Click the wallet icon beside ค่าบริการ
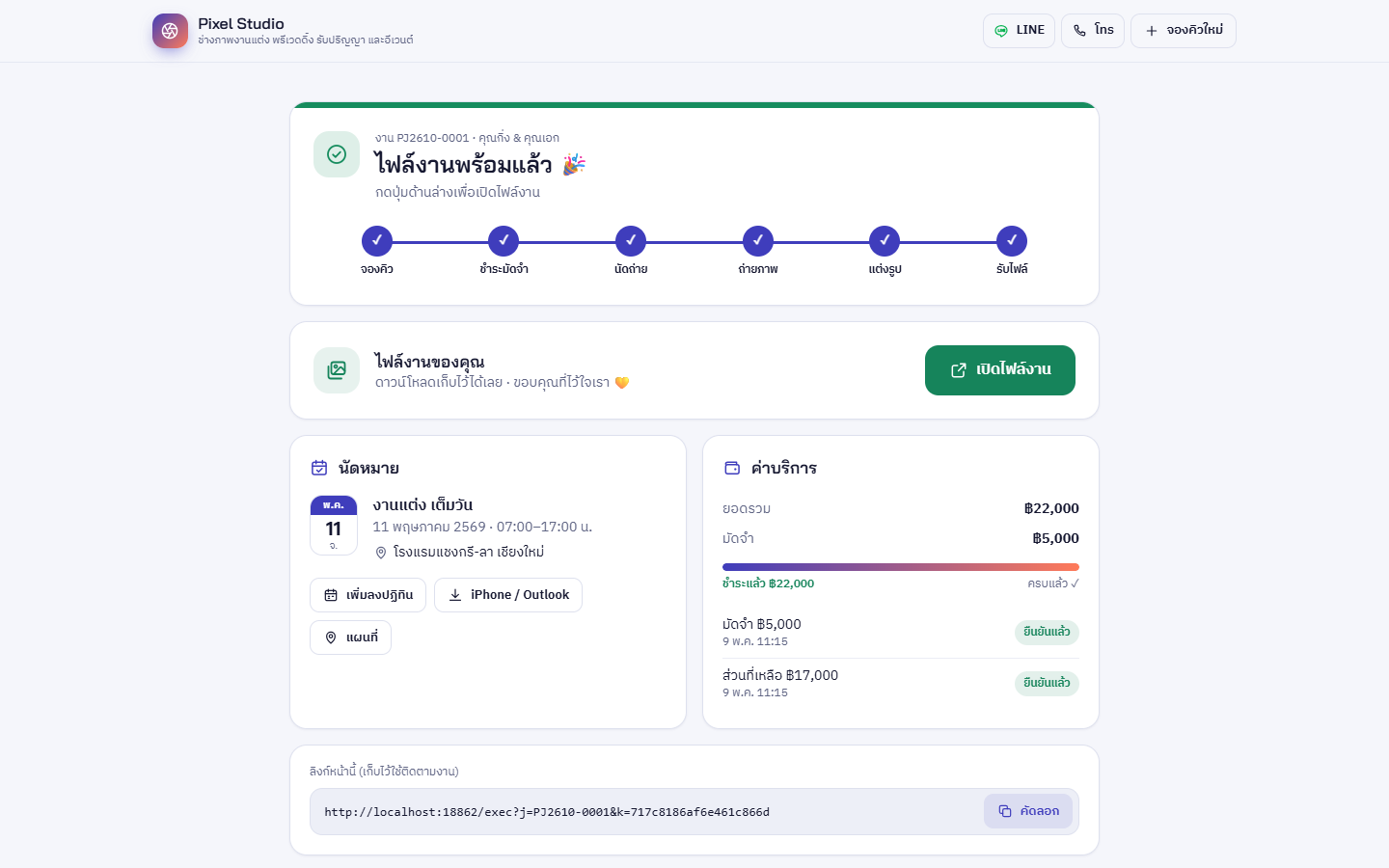Viewport: 1389px width, 868px height. (732, 468)
